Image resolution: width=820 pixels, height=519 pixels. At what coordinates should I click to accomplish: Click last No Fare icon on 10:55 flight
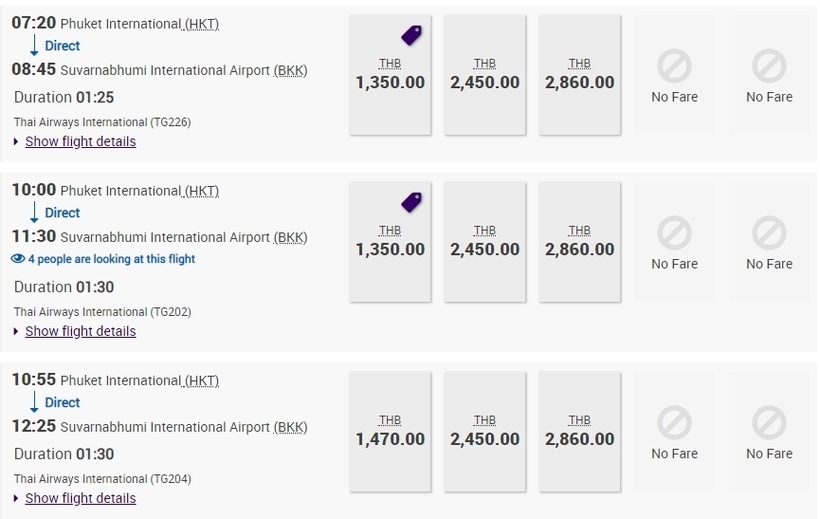pos(769,425)
